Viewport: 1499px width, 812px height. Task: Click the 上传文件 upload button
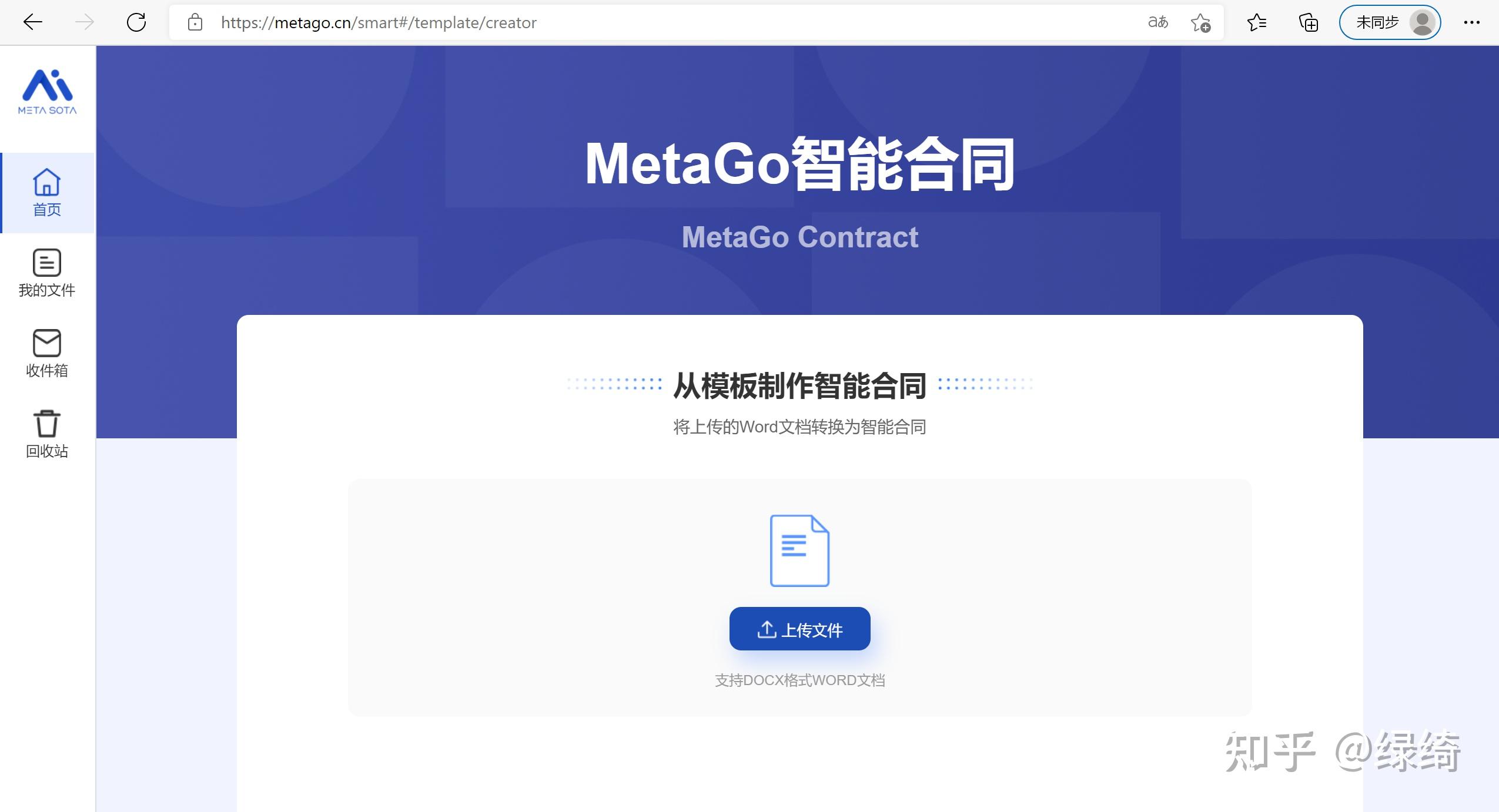tap(799, 628)
